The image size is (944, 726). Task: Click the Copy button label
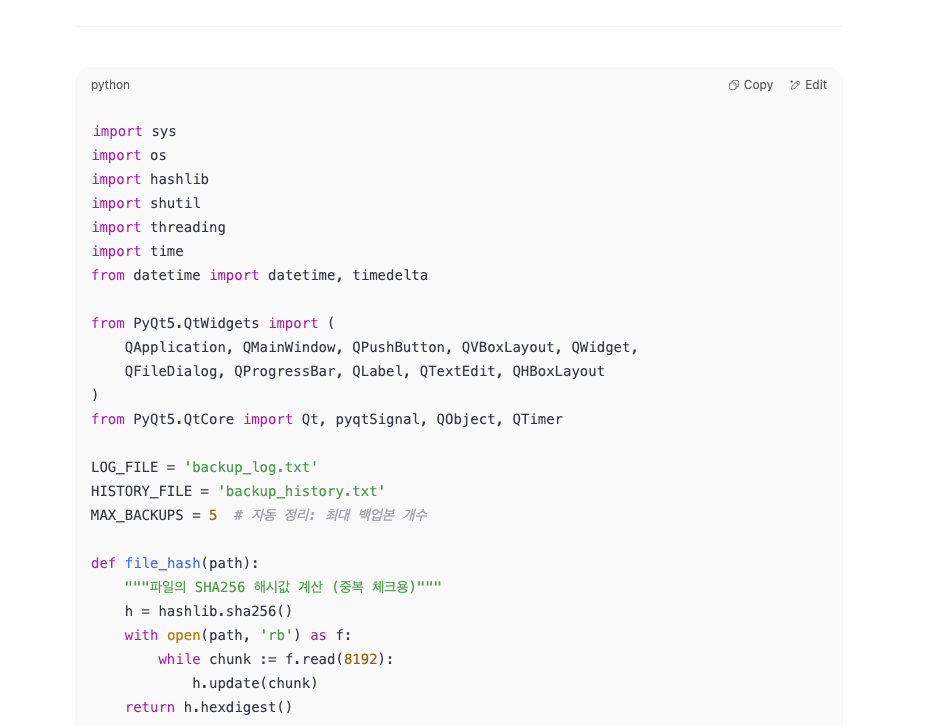758,85
